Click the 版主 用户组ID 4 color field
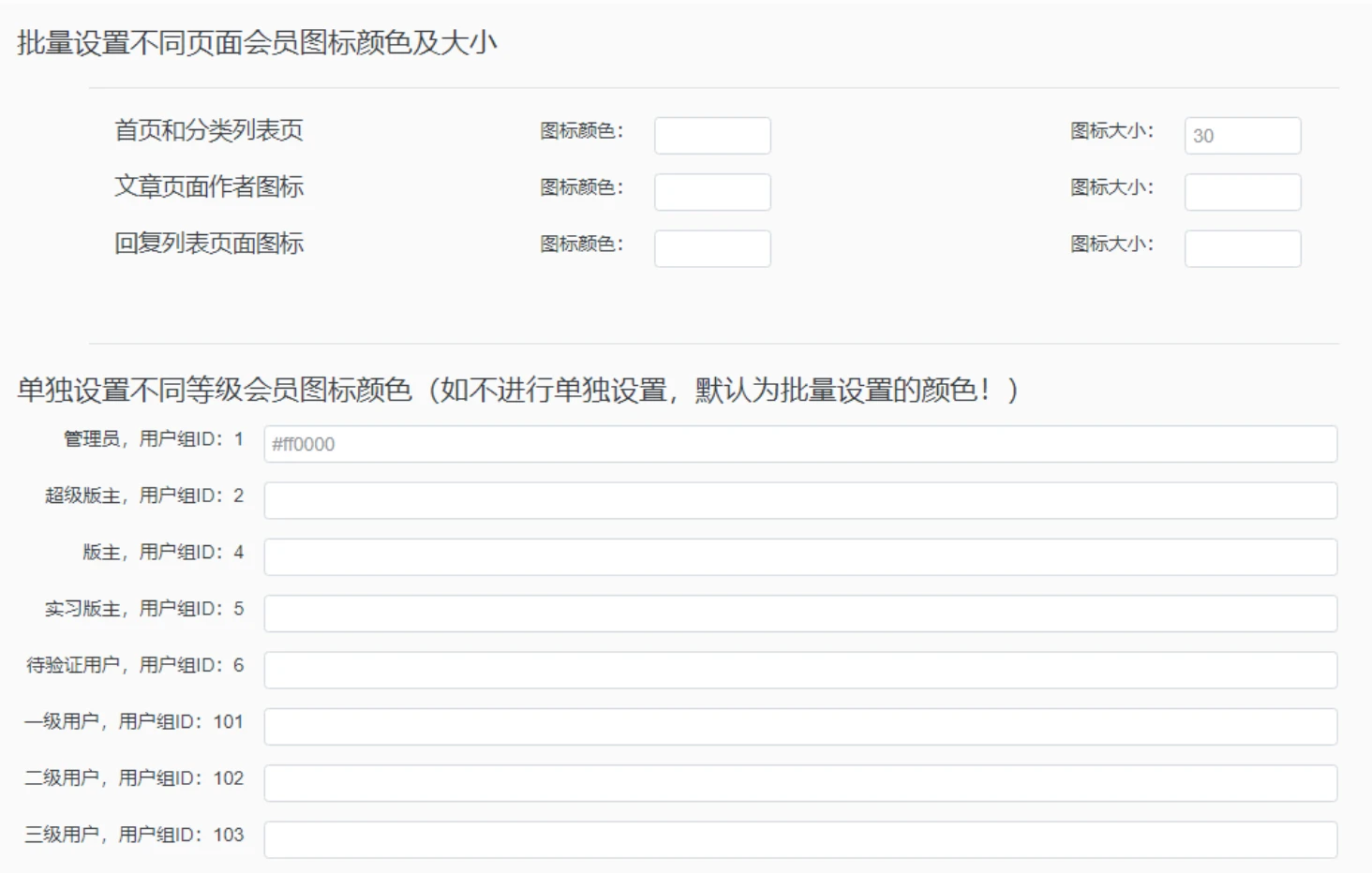 click(801, 555)
